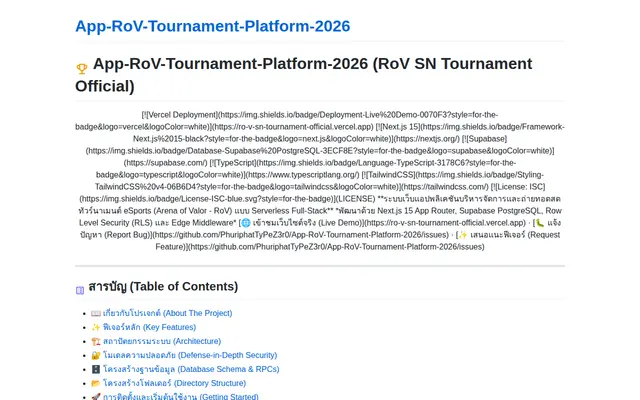Jump to the Architecture section link
This screenshot has height=400, width=640.
(x=162, y=341)
